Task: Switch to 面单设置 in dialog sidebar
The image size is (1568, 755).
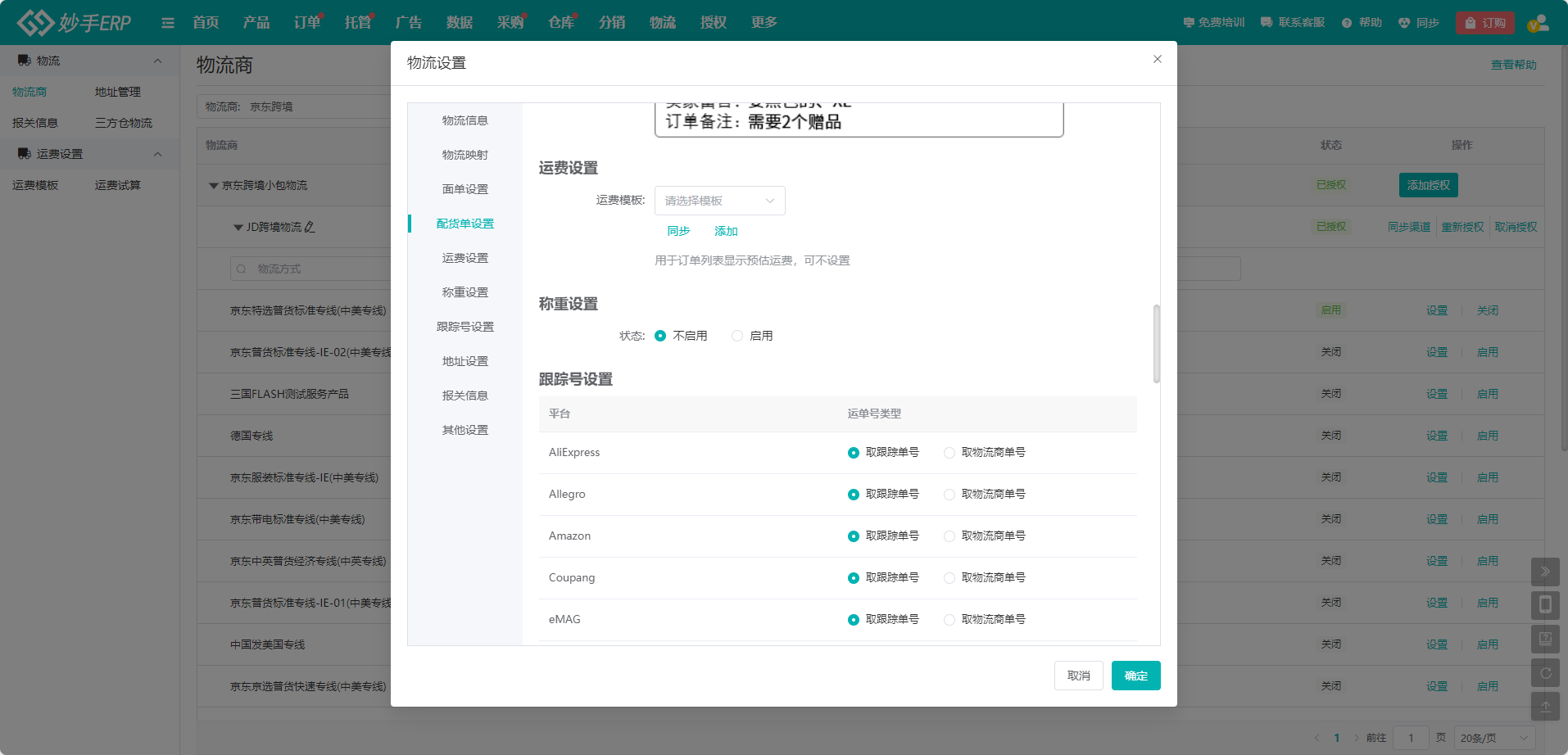Action: point(465,189)
